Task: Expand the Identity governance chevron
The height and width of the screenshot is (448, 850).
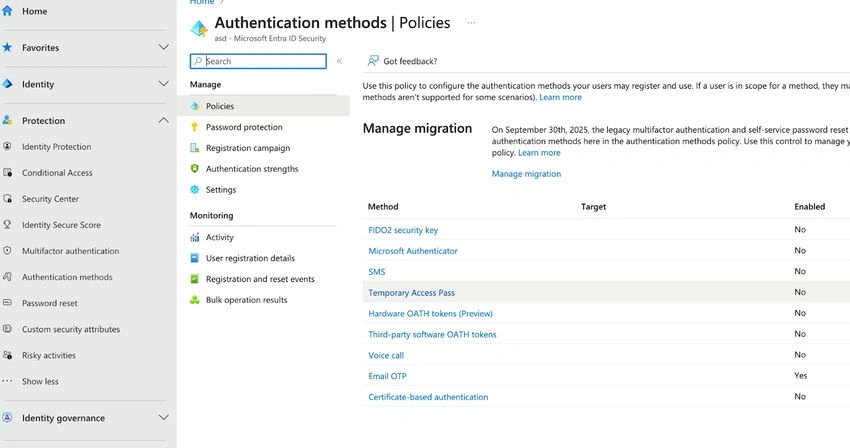Action: pos(163,417)
